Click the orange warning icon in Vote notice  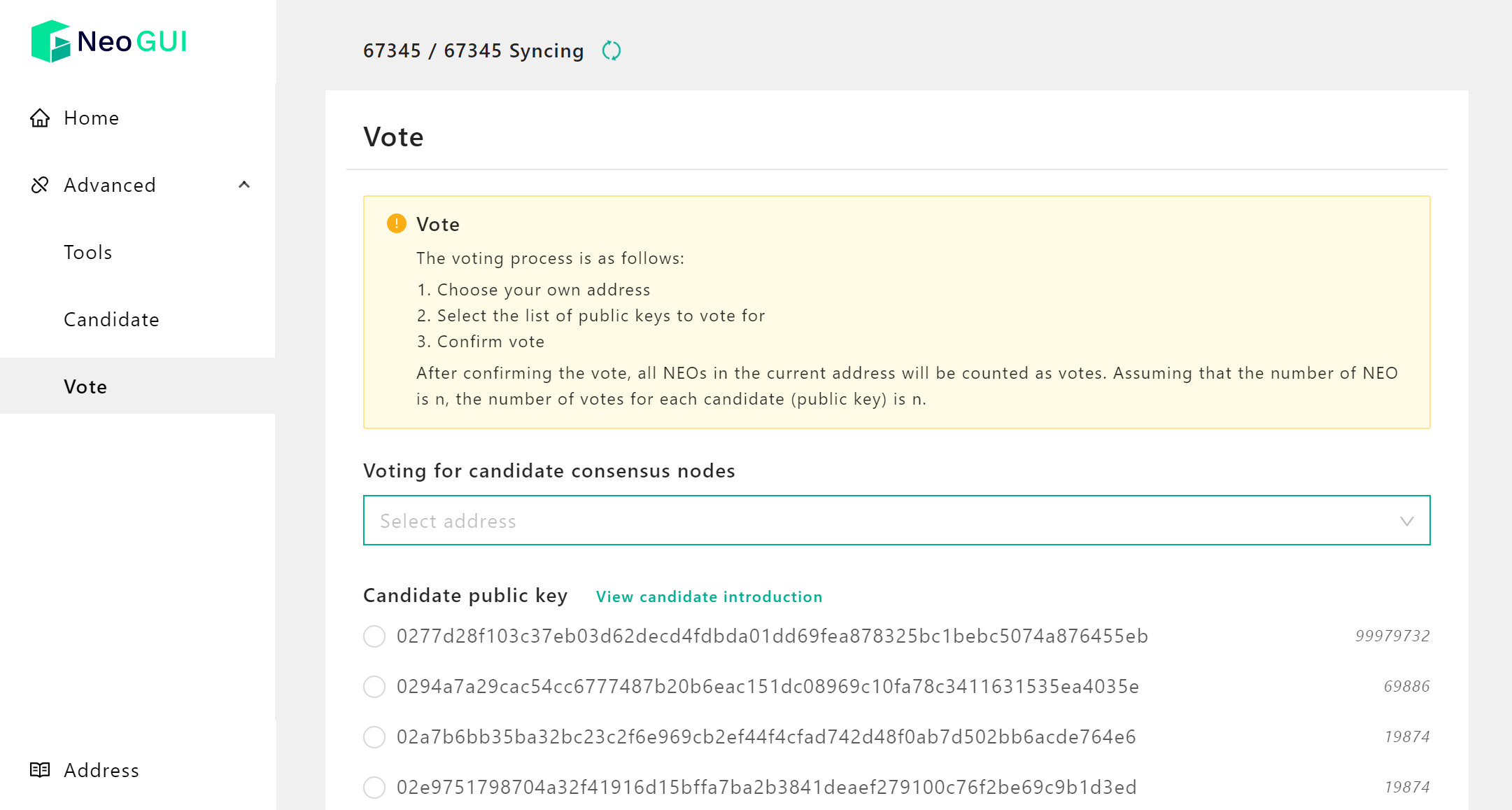point(397,223)
